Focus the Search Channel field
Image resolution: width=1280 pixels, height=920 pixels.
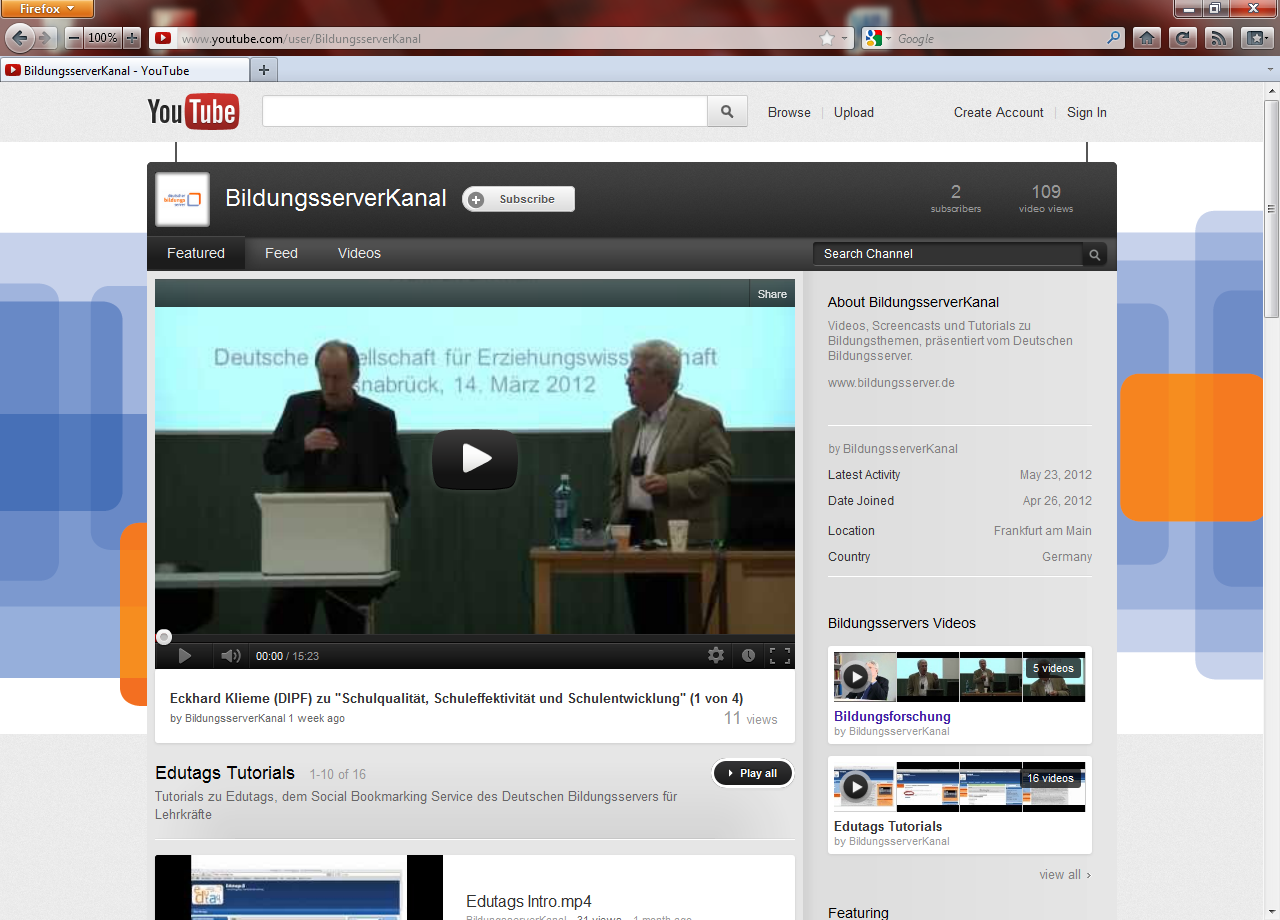point(948,254)
